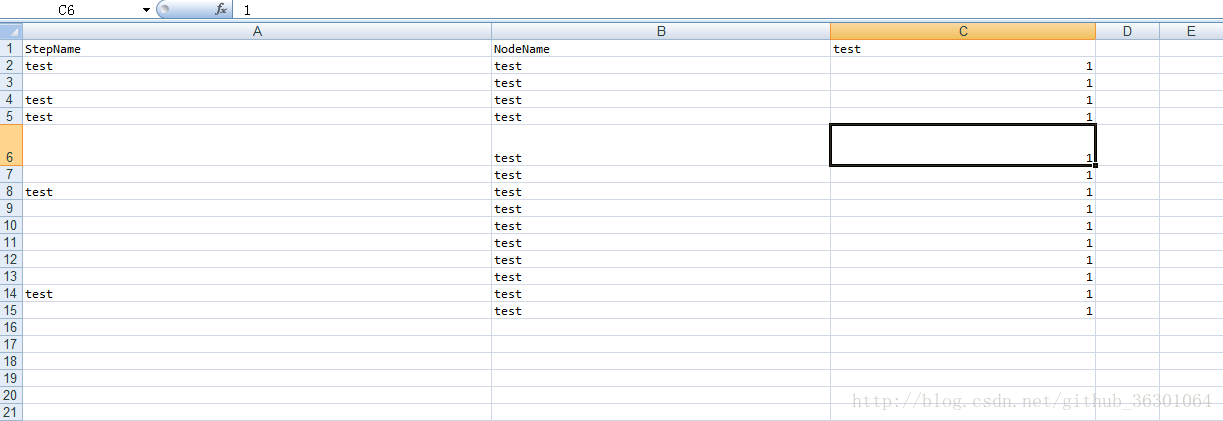Select row 18 header
This screenshot has width=1223, height=421.
click(x=11, y=362)
